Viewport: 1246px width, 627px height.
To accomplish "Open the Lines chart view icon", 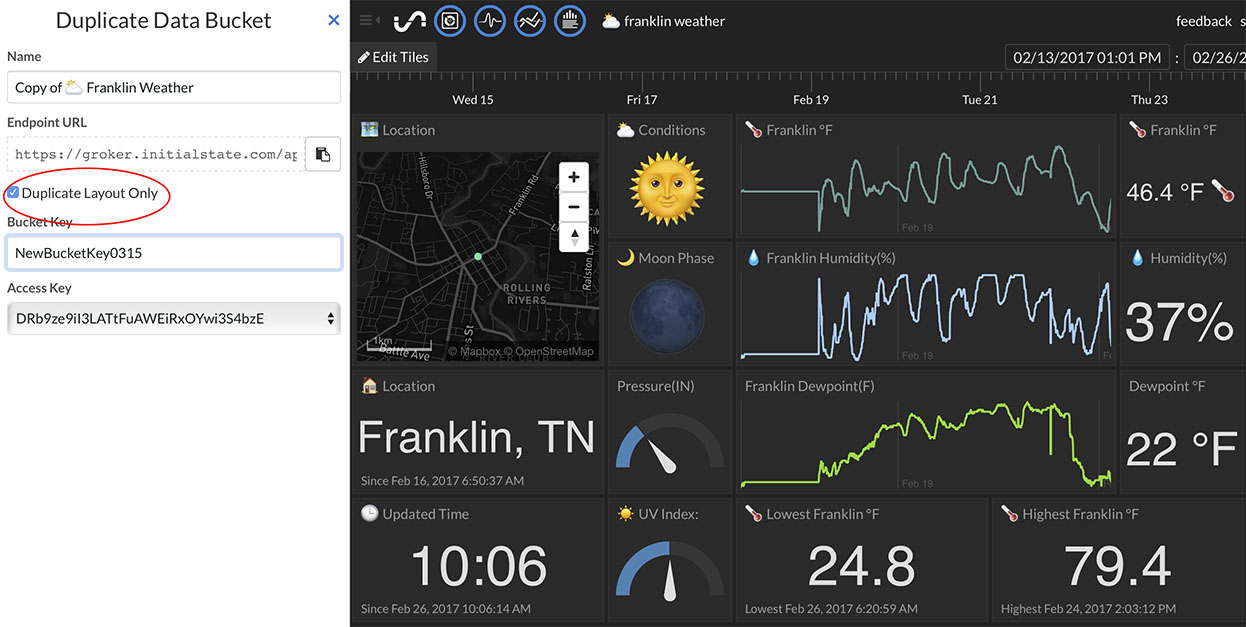I will click(x=530, y=21).
